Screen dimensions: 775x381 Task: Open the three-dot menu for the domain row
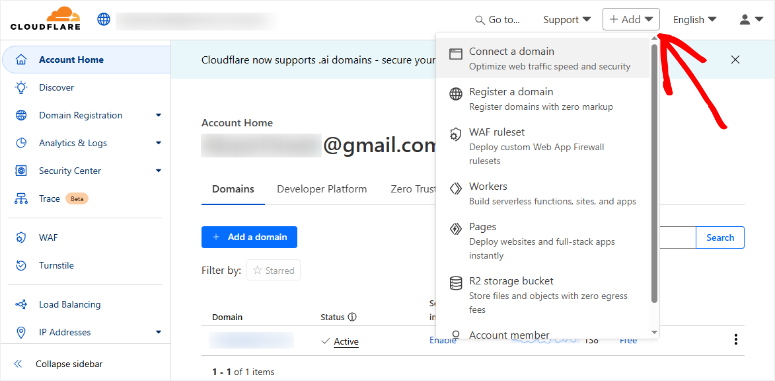(x=736, y=339)
